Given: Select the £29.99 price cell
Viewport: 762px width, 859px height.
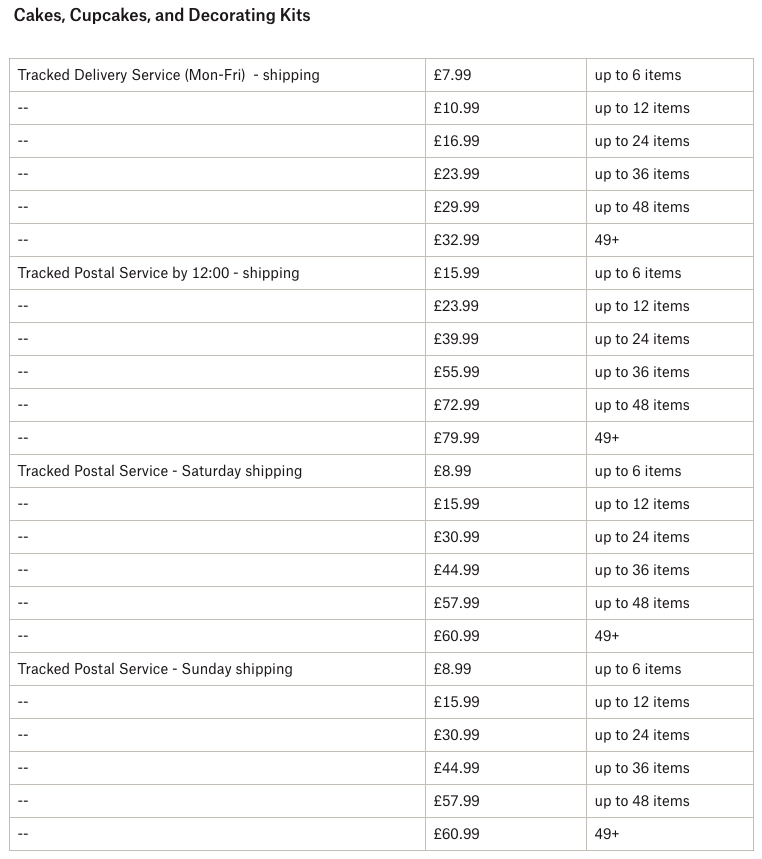Looking at the screenshot, I should pyautogui.click(x=456, y=207).
